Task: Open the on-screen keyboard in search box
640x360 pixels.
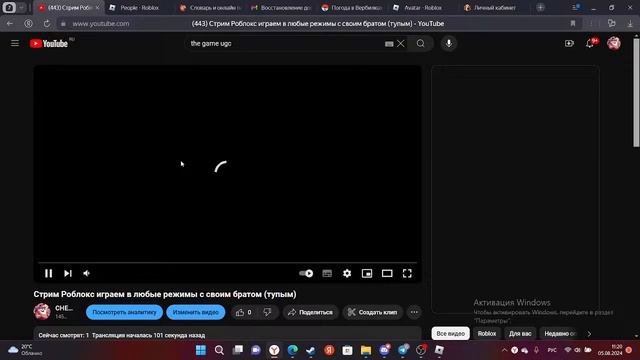Action: click(389, 44)
